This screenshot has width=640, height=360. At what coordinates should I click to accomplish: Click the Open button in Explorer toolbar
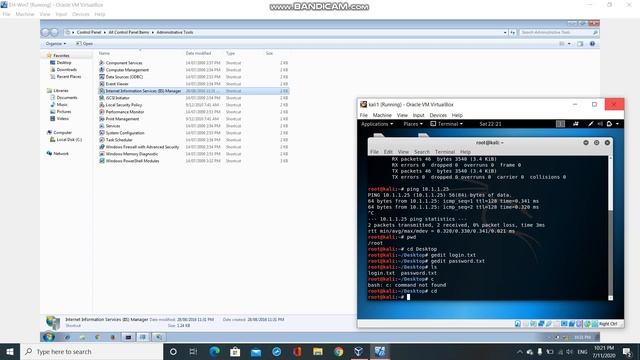85,44
